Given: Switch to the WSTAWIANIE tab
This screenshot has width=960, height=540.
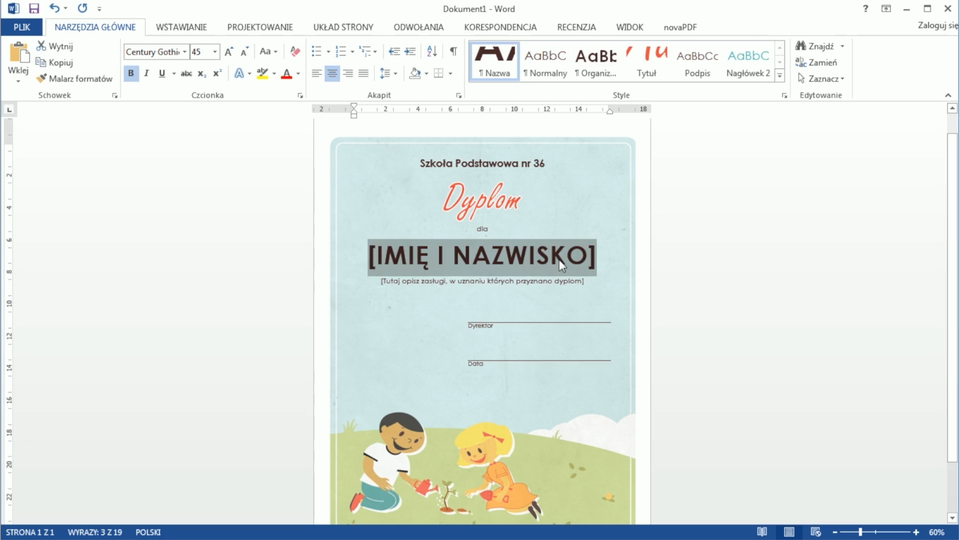Looking at the screenshot, I should [x=181, y=27].
